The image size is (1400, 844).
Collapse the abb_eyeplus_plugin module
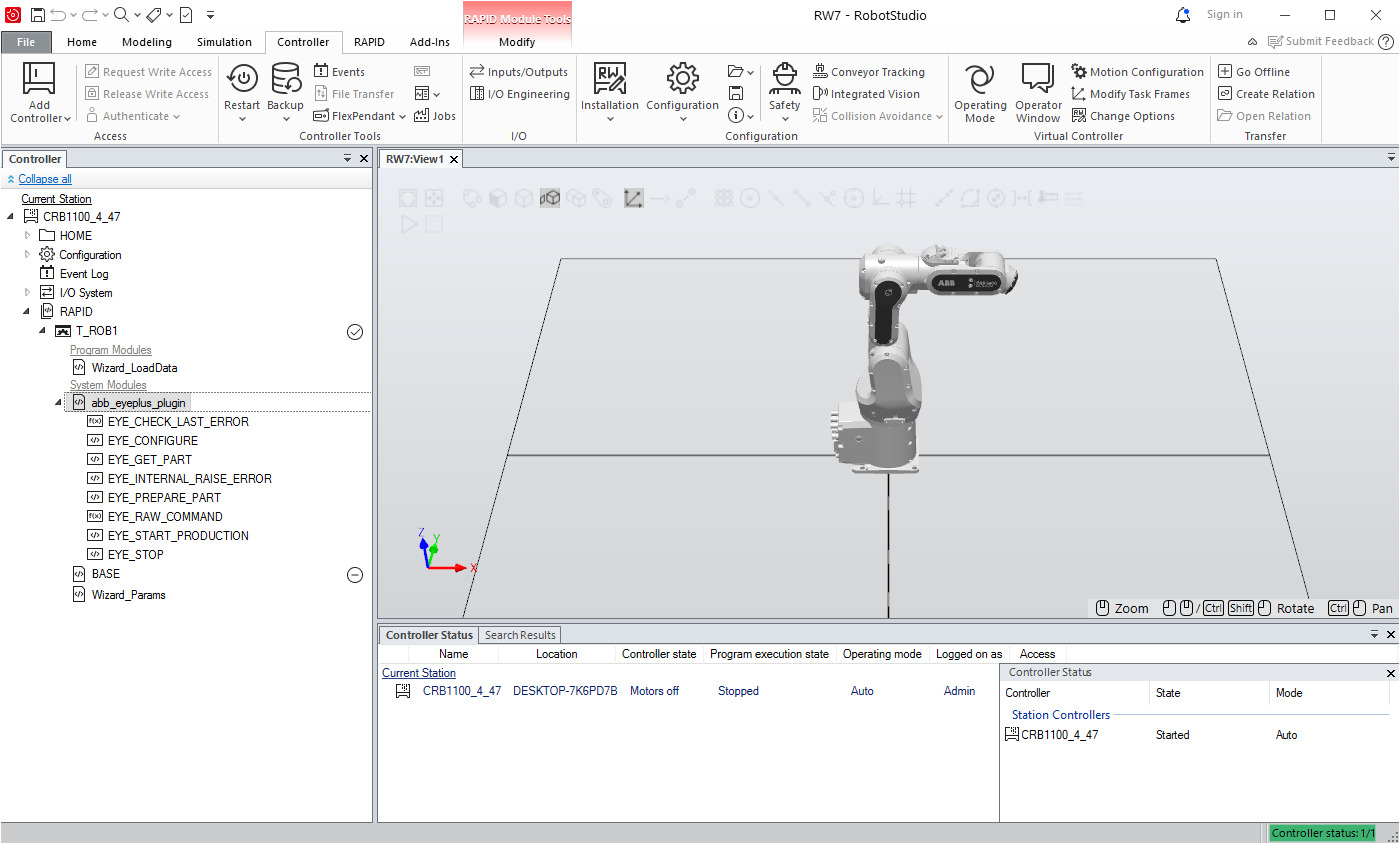click(58, 402)
